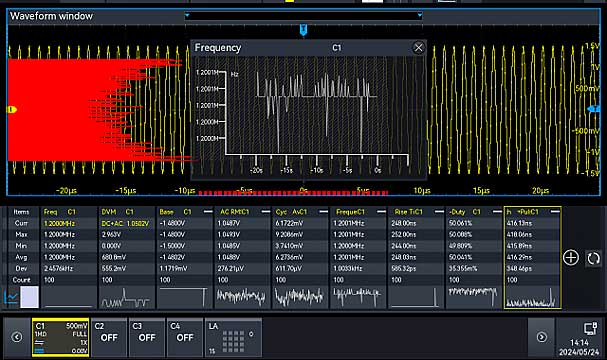This screenshot has width=607, height=360.
Task: Click the yellow channel 1 ground level marker
Action: click(x=12, y=110)
